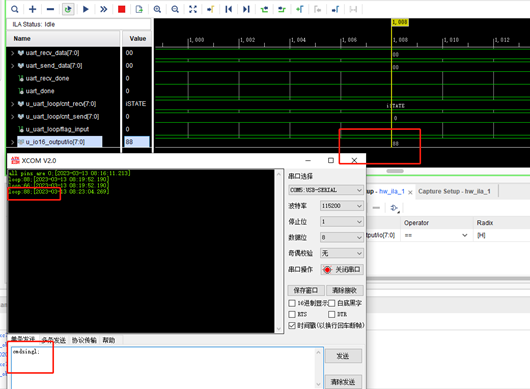
Task: Zoom out on the waveform
Action: coord(175,9)
